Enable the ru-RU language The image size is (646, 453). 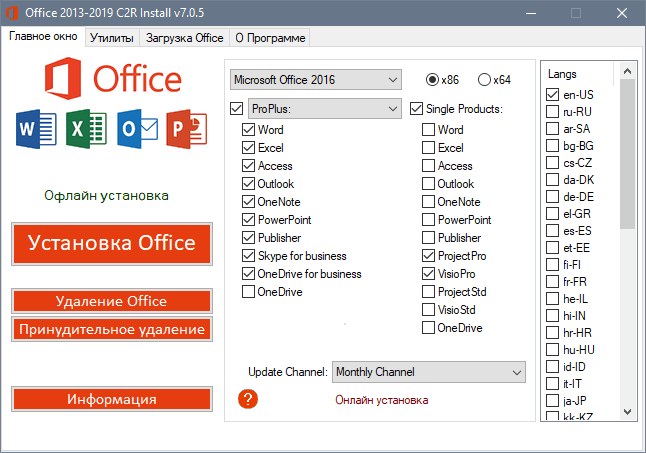click(552, 112)
